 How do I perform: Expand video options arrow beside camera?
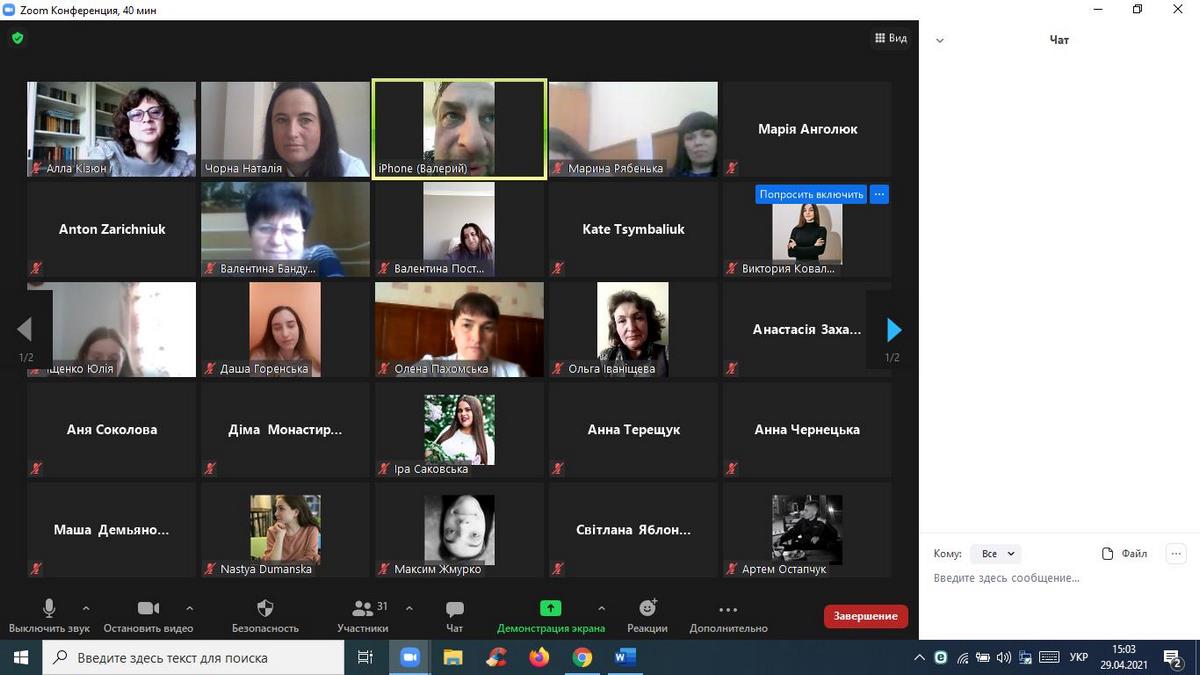coord(190,607)
